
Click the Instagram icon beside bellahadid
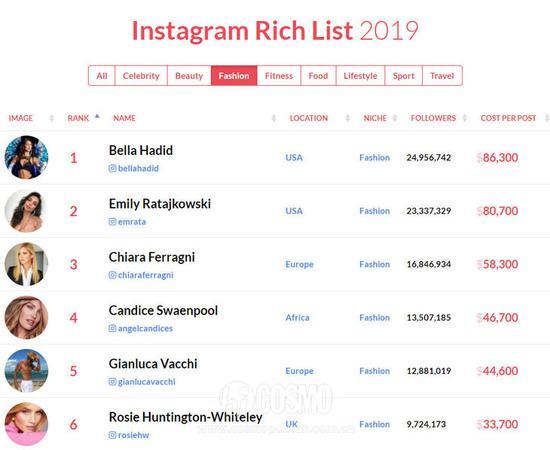click(x=112, y=168)
